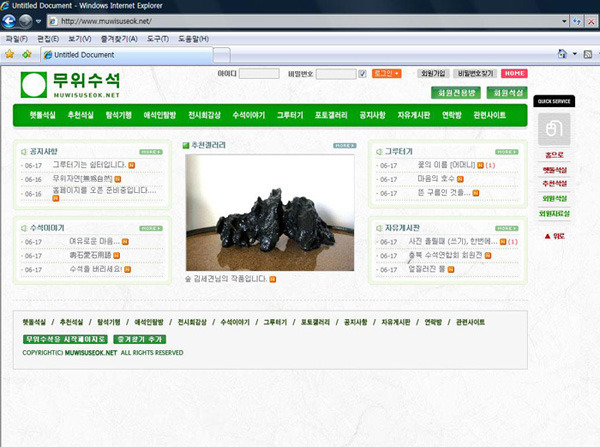Open the address bar URL history dropdown
Screen dimensions: 600x447
[x=564, y=21]
